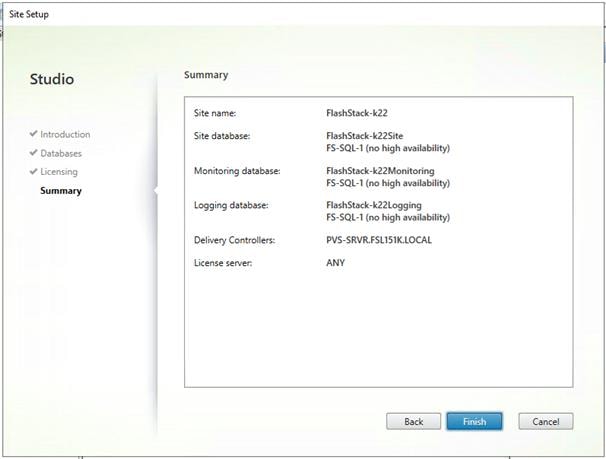Click the Site Setup window title
The height and width of the screenshot is (459, 606).
pos(29,14)
